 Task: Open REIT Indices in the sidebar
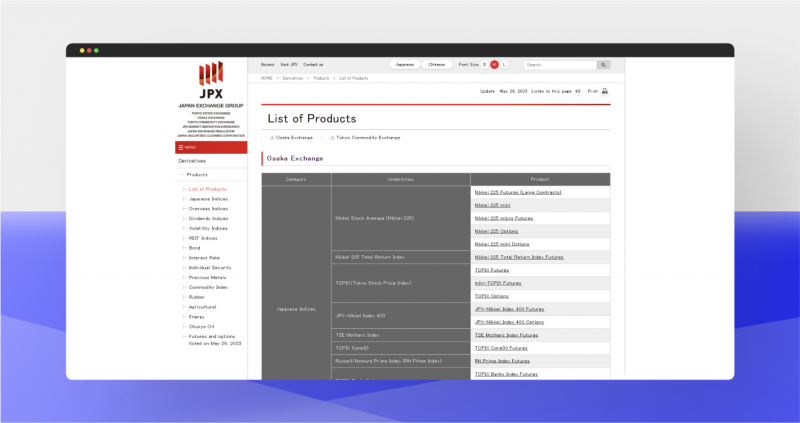(x=203, y=238)
